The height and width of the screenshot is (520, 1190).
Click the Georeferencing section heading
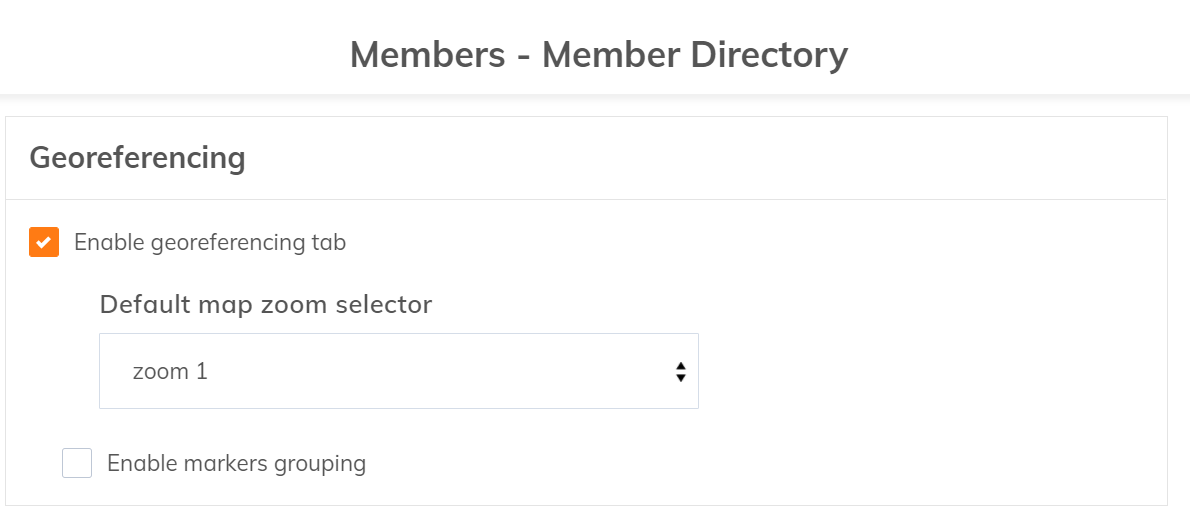click(x=137, y=158)
